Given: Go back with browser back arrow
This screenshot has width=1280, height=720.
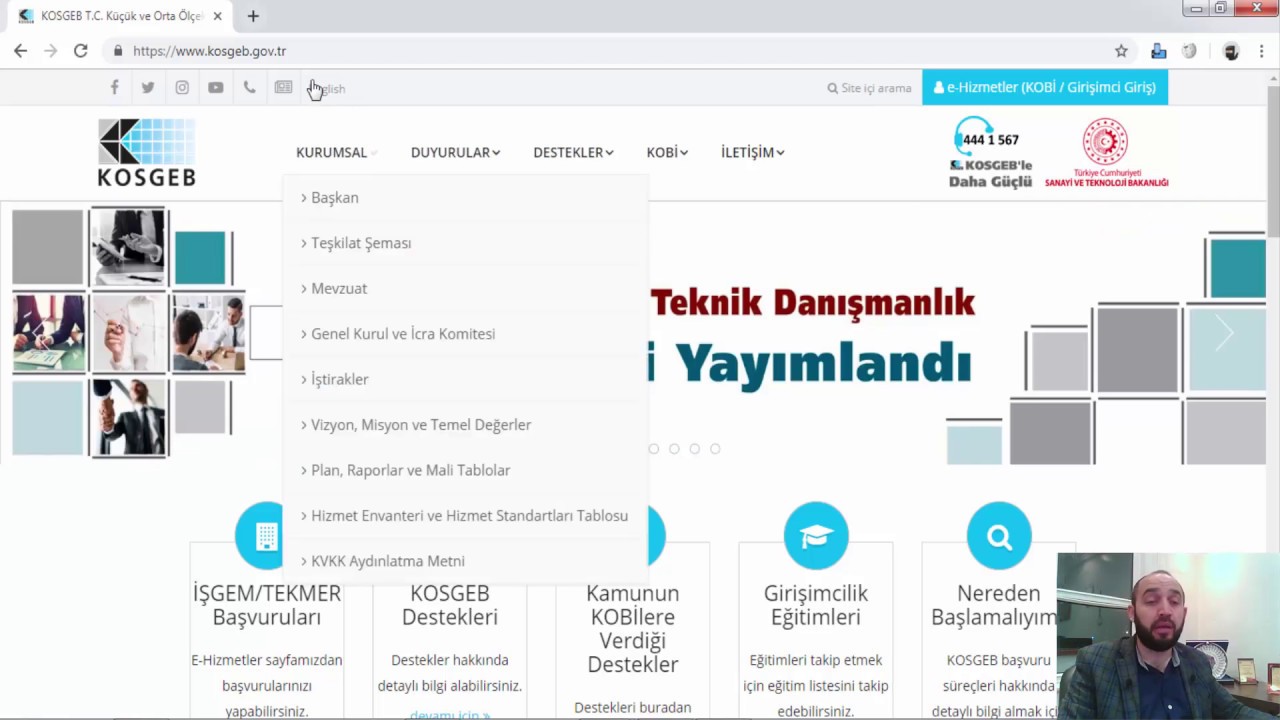Looking at the screenshot, I should [20, 51].
